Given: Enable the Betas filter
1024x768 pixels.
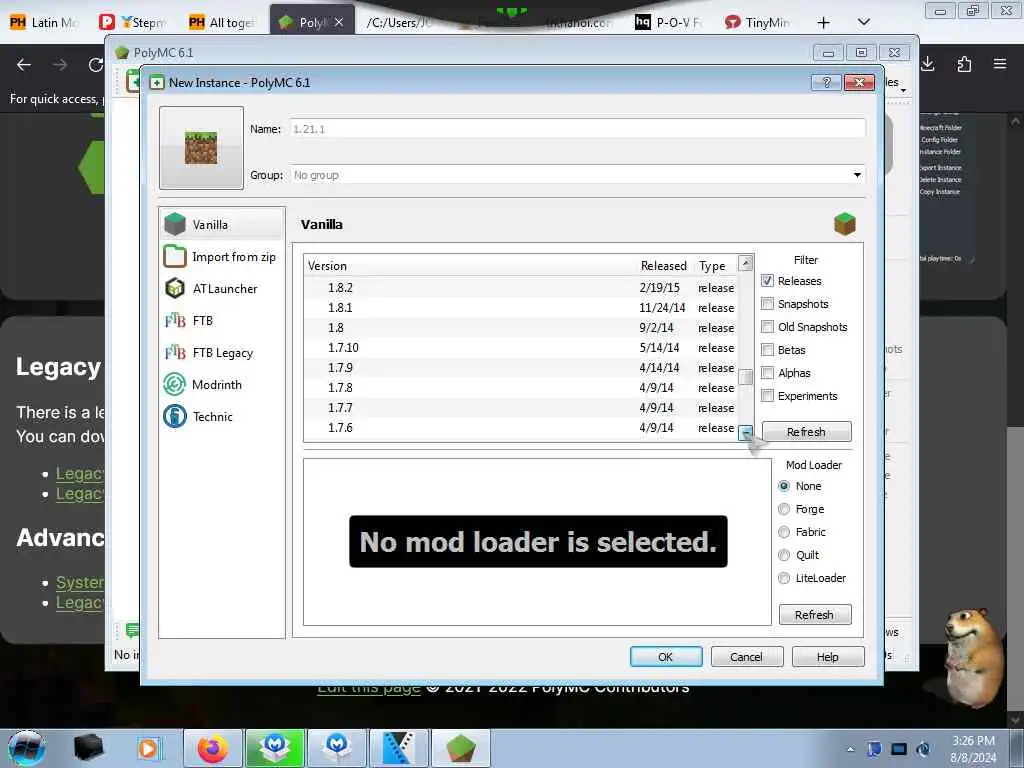Looking at the screenshot, I should coord(767,350).
